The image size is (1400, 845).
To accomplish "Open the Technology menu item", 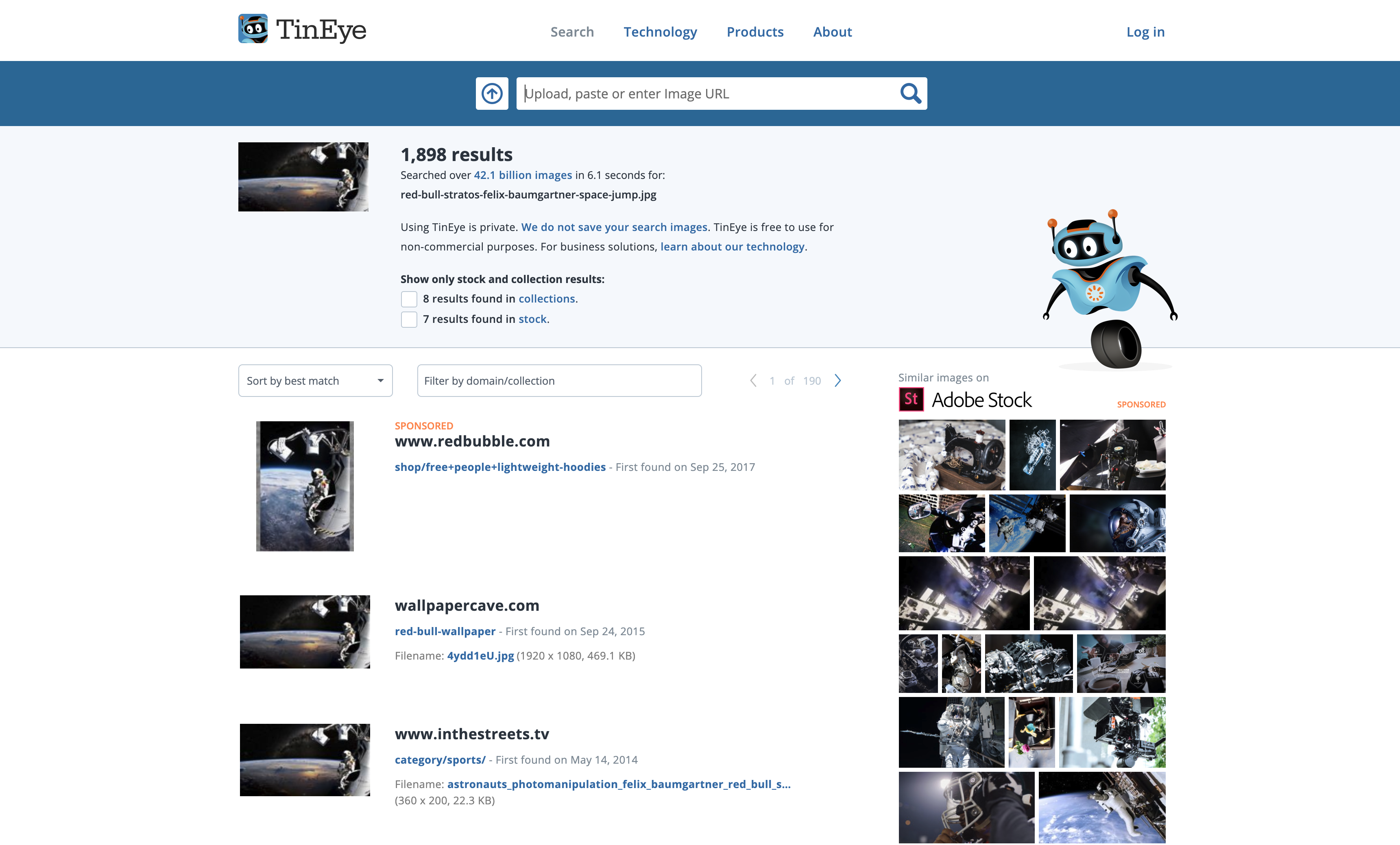I will [x=660, y=31].
